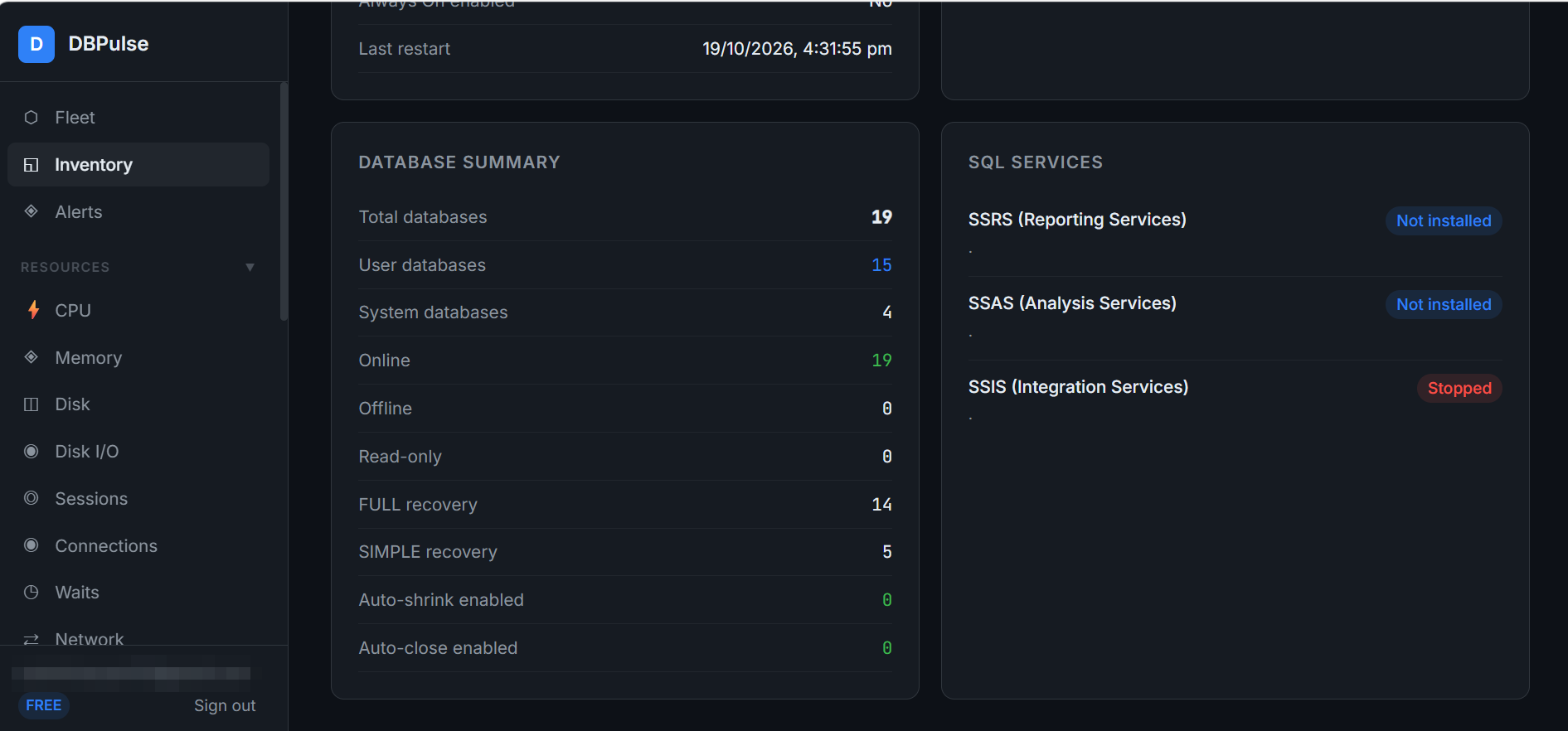Click the SSIS (Integration Services) label
The width and height of the screenshot is (1568, 731).
(1078, 387)
